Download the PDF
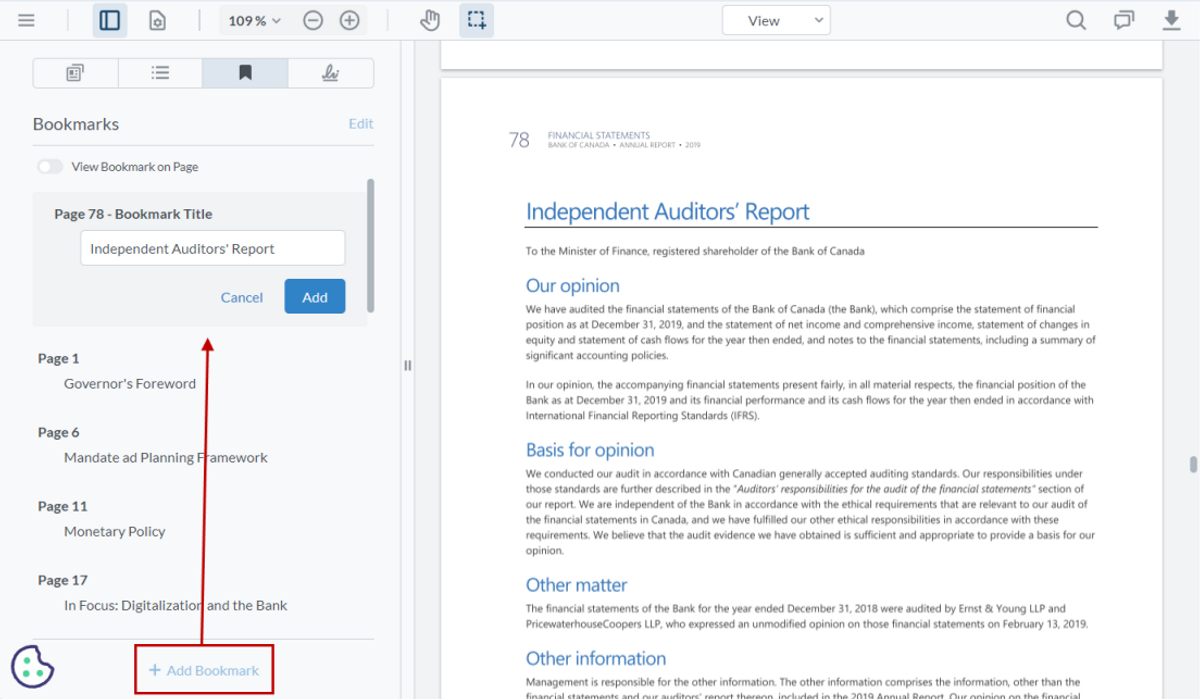The image size is (1200, 699). coord(1171,19)
